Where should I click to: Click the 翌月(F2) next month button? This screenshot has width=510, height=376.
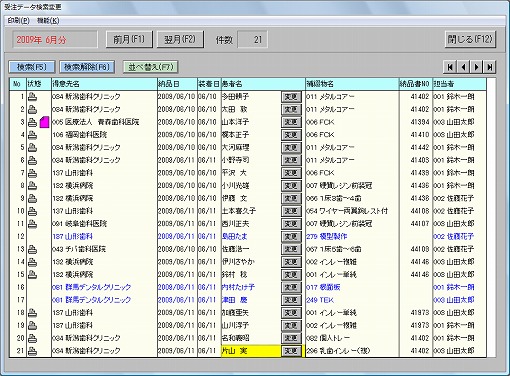pyautogui.click(x=180, y=39)
